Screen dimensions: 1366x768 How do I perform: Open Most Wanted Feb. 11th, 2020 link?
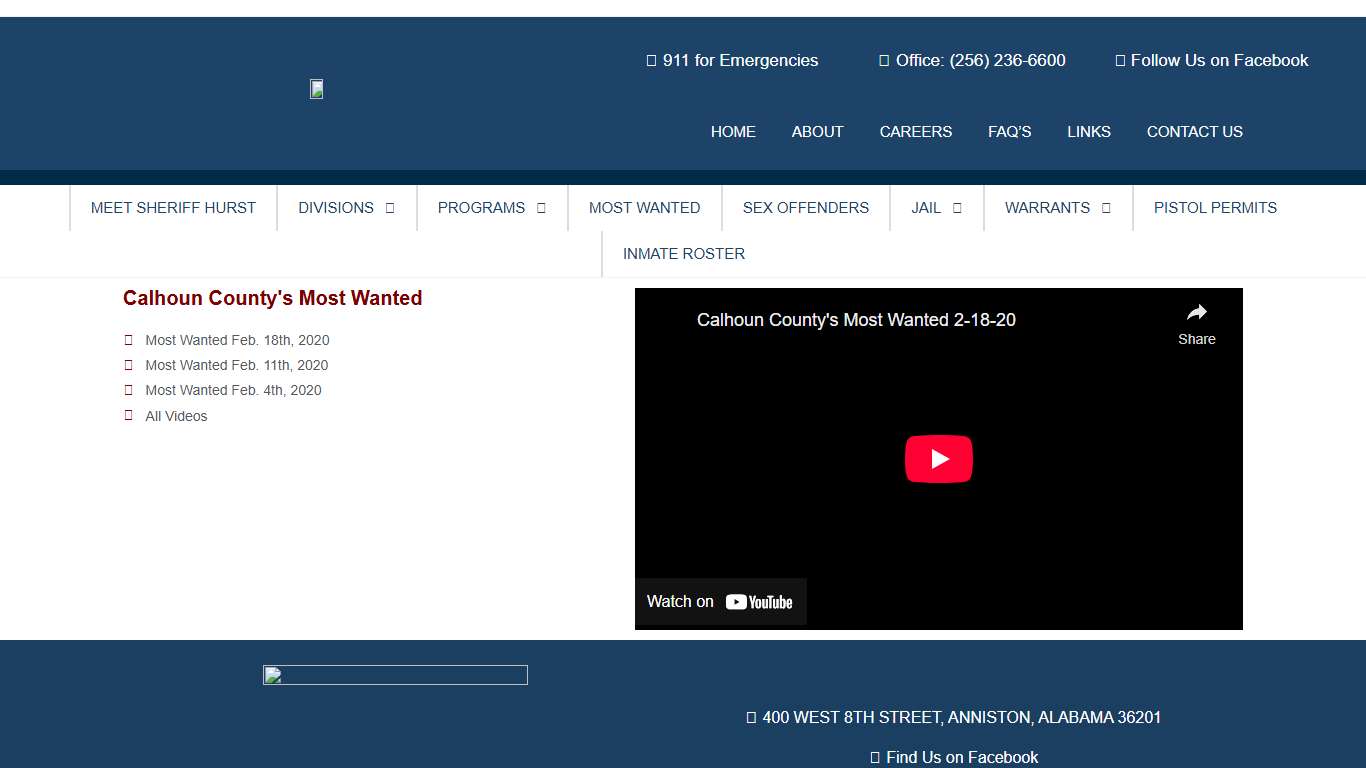pyautogui.click(x=236, y=365)
